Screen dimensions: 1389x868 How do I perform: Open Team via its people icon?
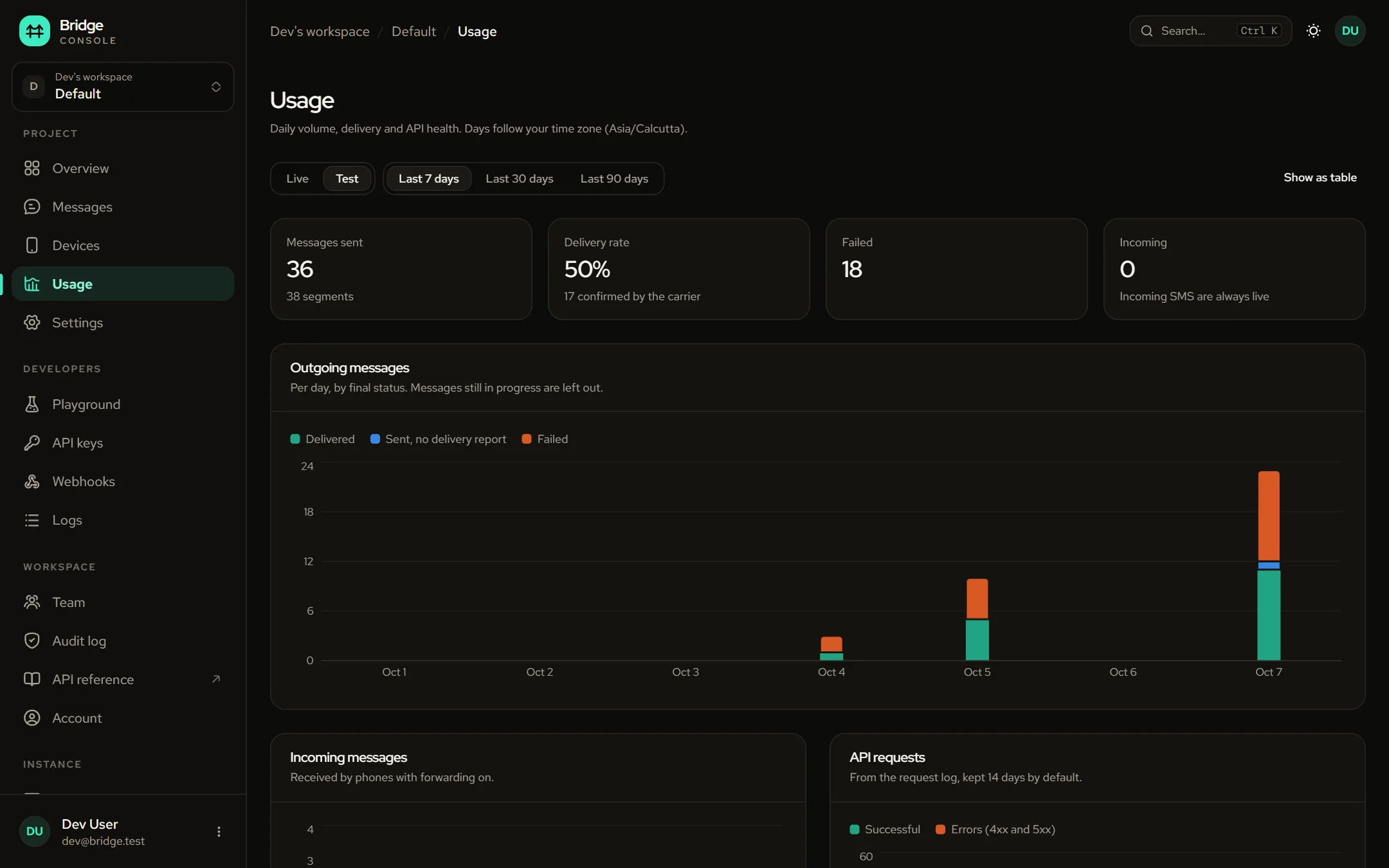(x=32, y=602)
